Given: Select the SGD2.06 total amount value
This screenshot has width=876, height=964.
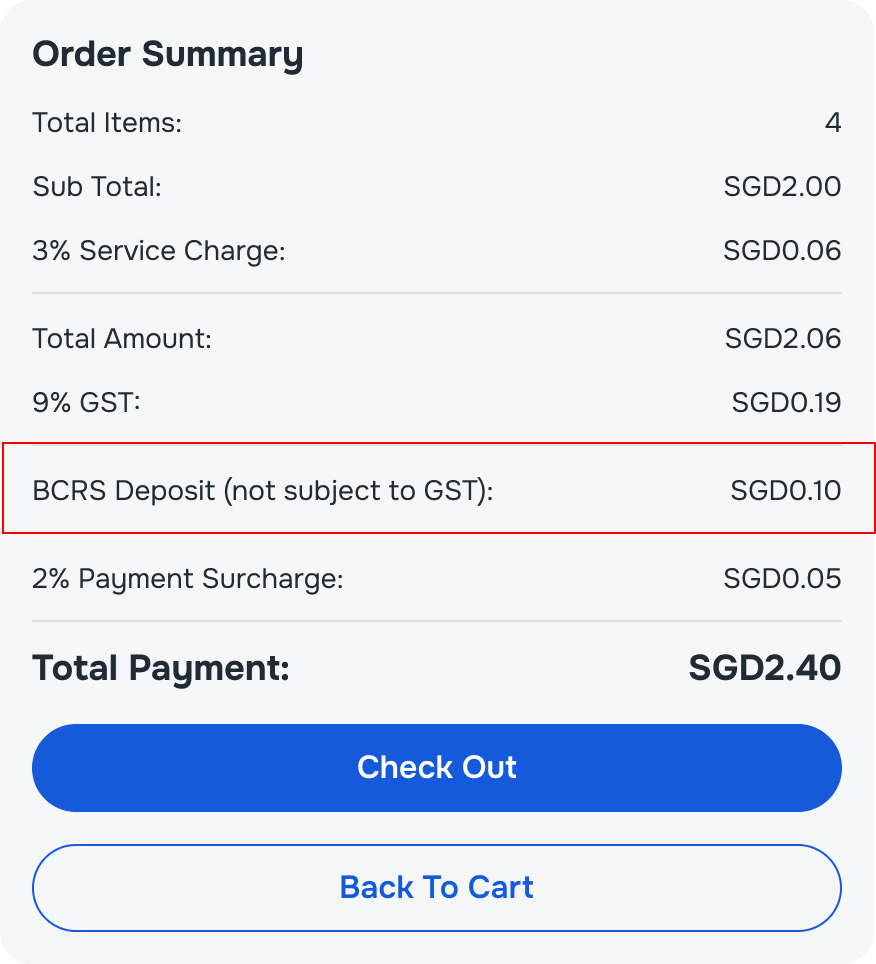Looking at the screenshot, I should tap(783, 339).
